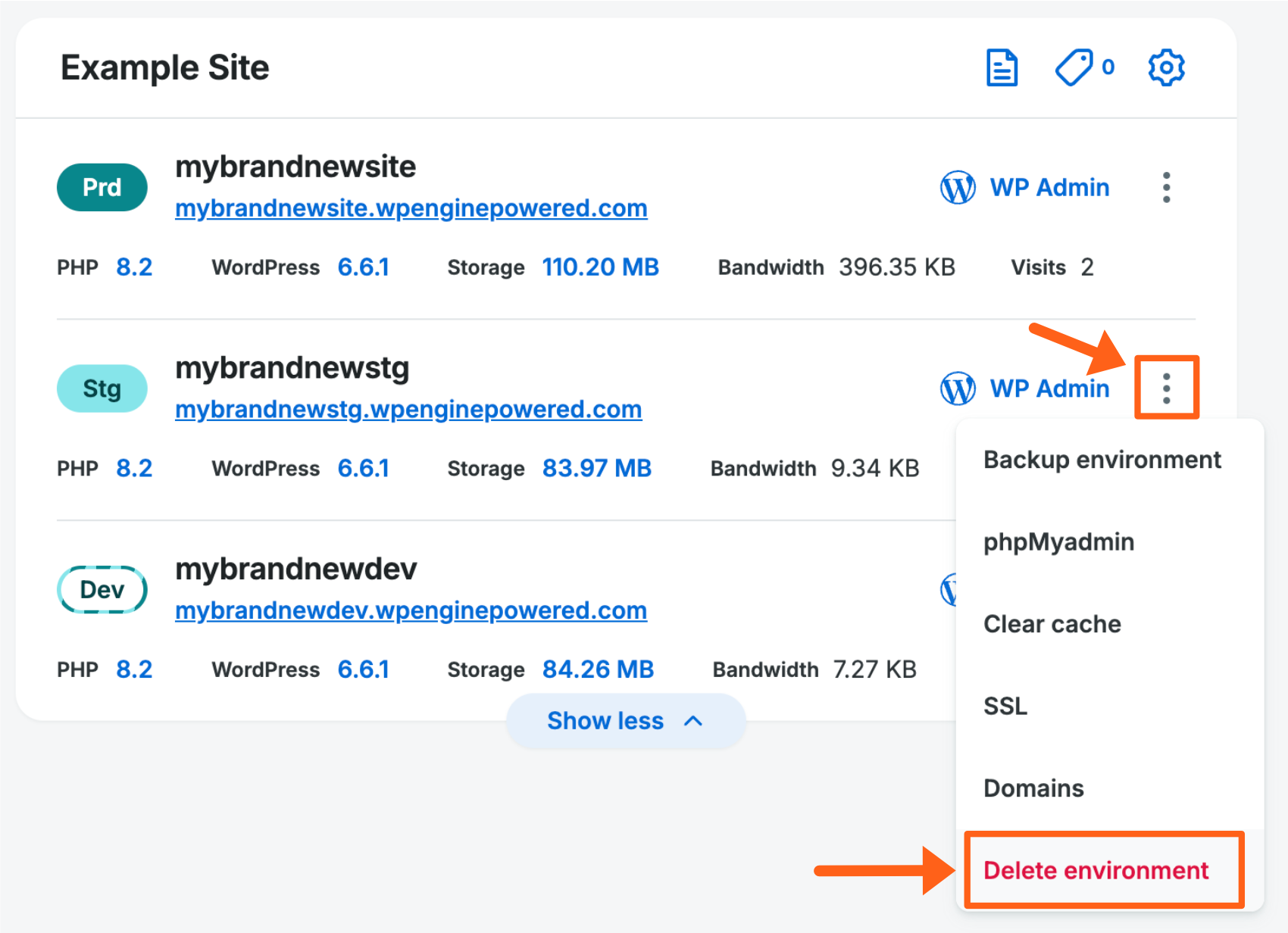Open site settings with the gear icon

1166,67
